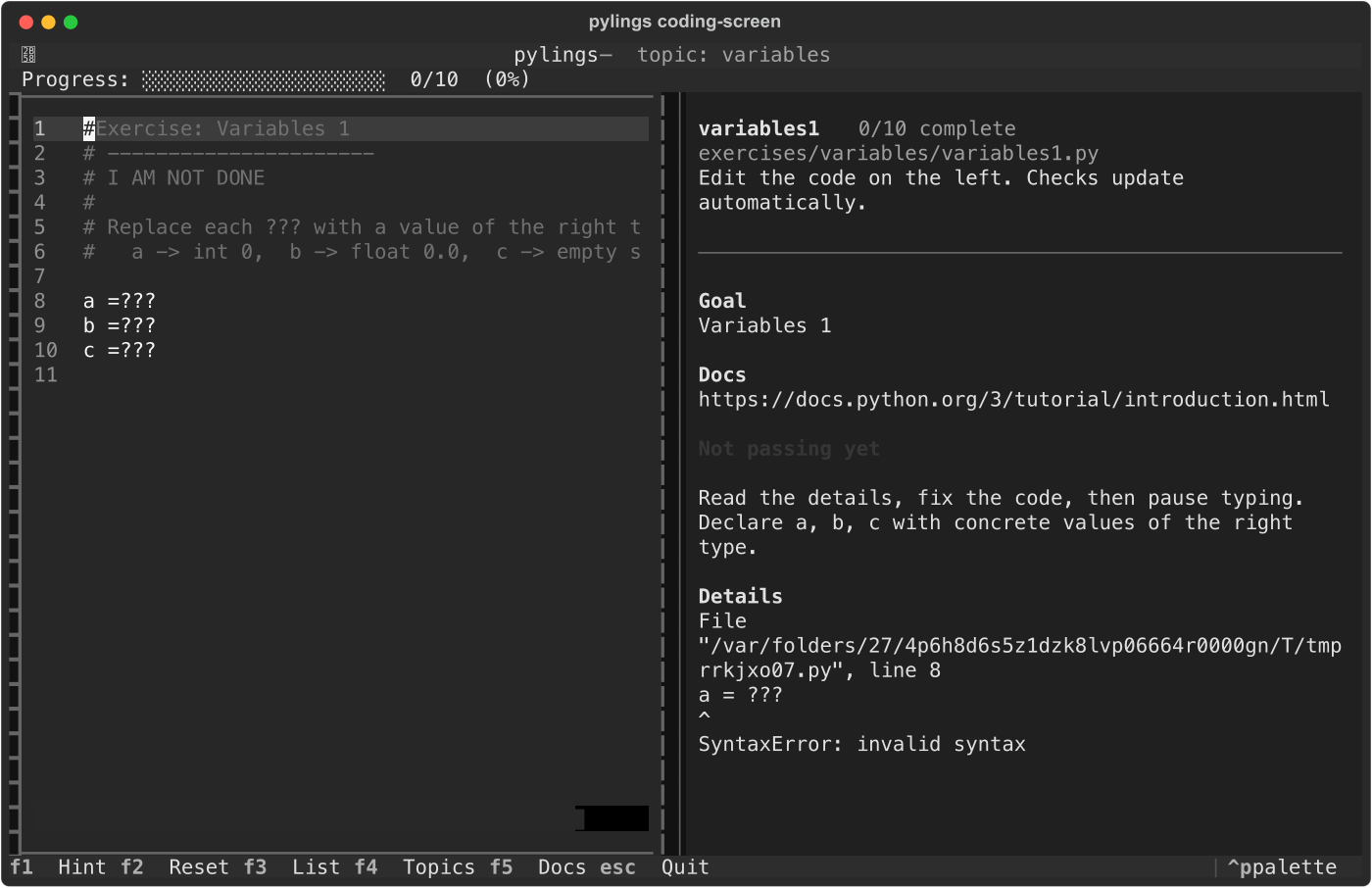Place cursor on line 9 'b =???'
The width and height of the screenshot is (1372, 888).
[x=119, y=325]
